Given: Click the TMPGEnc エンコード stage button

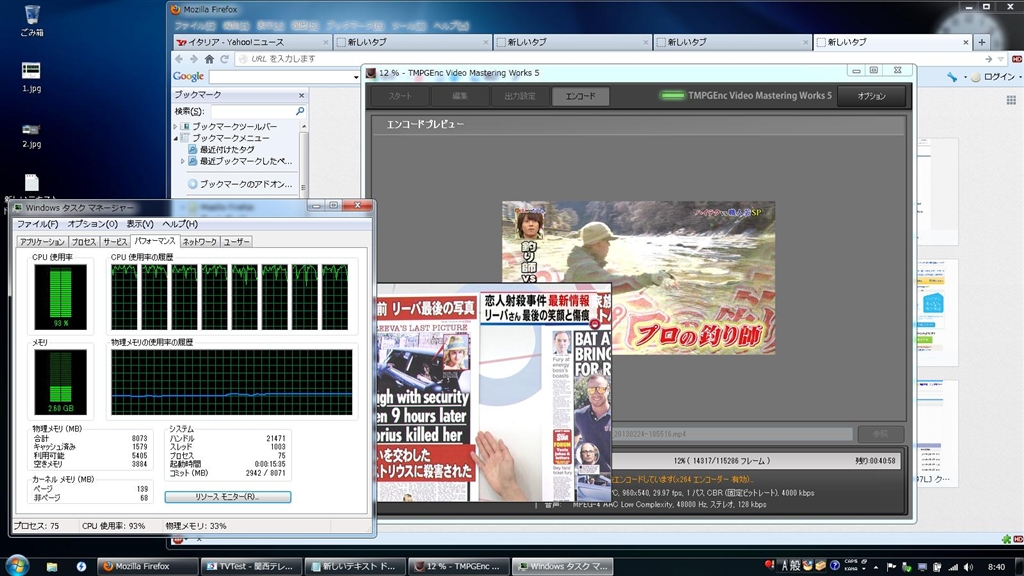Looking at the screenshot, I should point(580,96).
